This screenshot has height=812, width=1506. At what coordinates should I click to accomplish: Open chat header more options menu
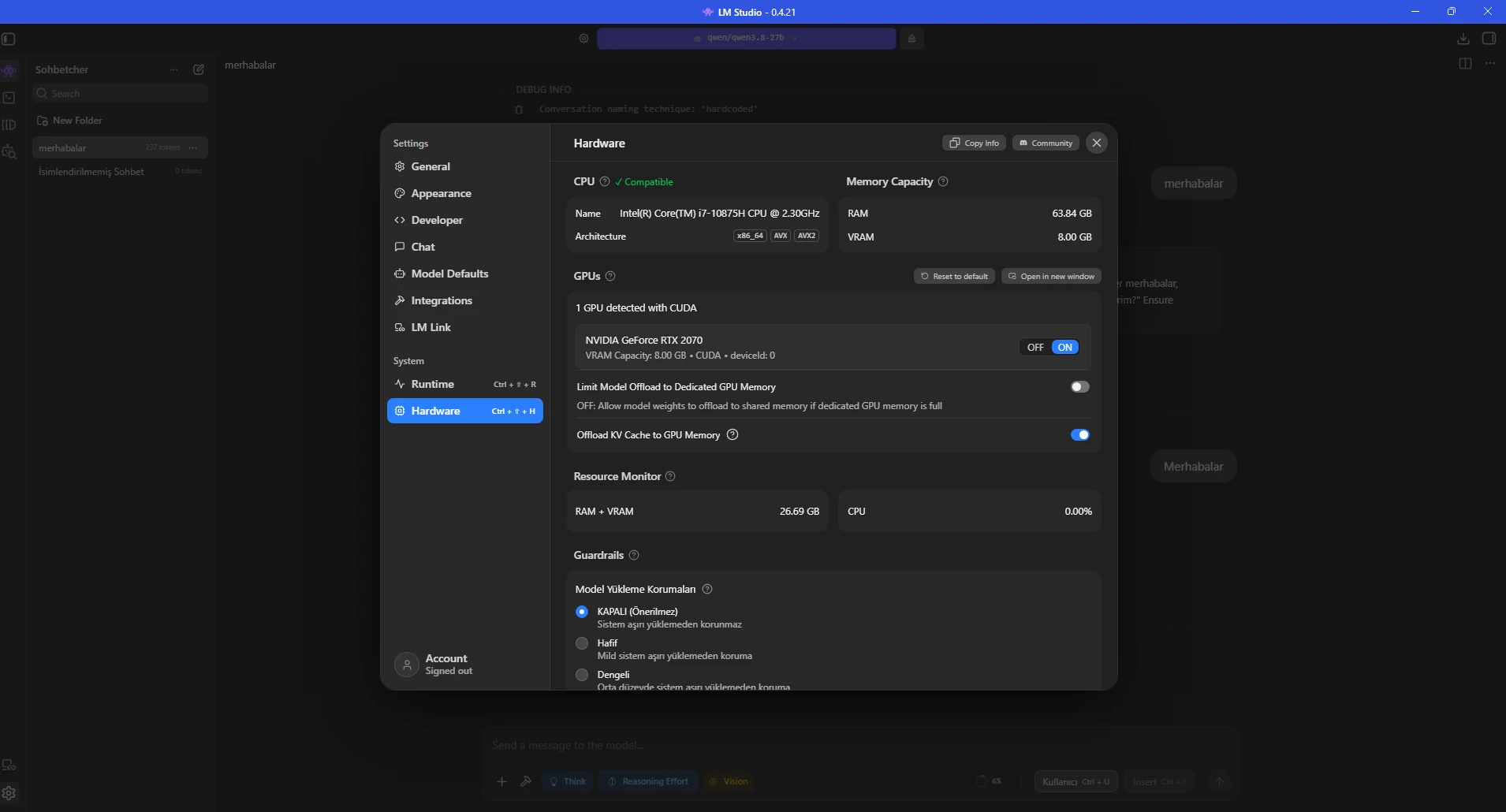click(x=1489, y=64)
